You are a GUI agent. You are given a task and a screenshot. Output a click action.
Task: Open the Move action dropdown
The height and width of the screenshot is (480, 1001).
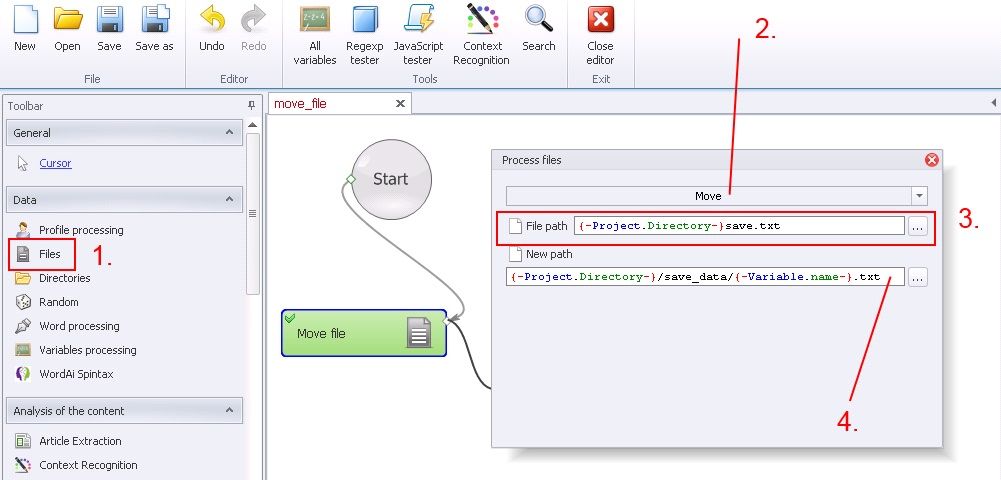(x=918, y=196)
